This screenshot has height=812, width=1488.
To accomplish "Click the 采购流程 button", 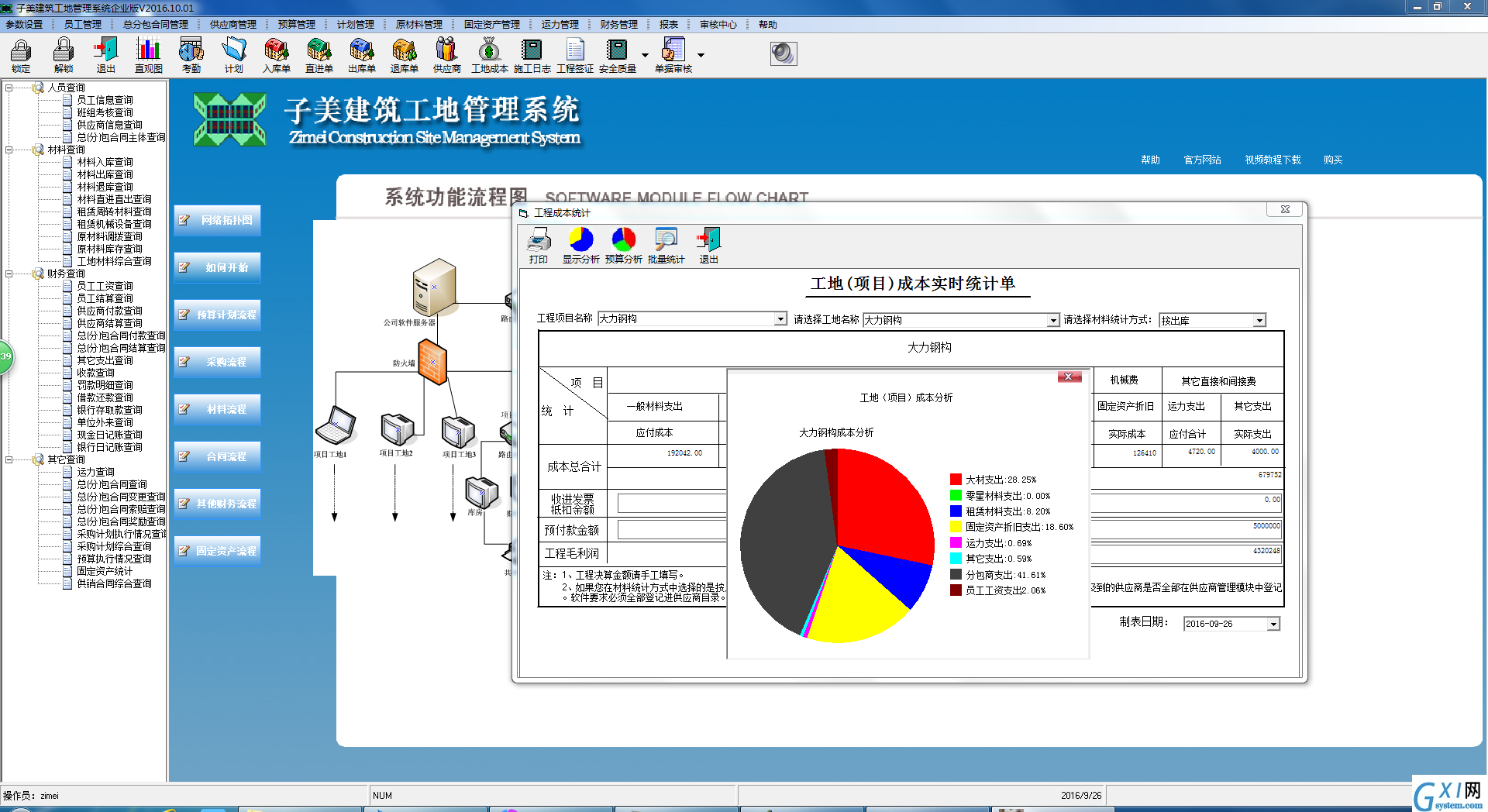I will pos(217,362).
